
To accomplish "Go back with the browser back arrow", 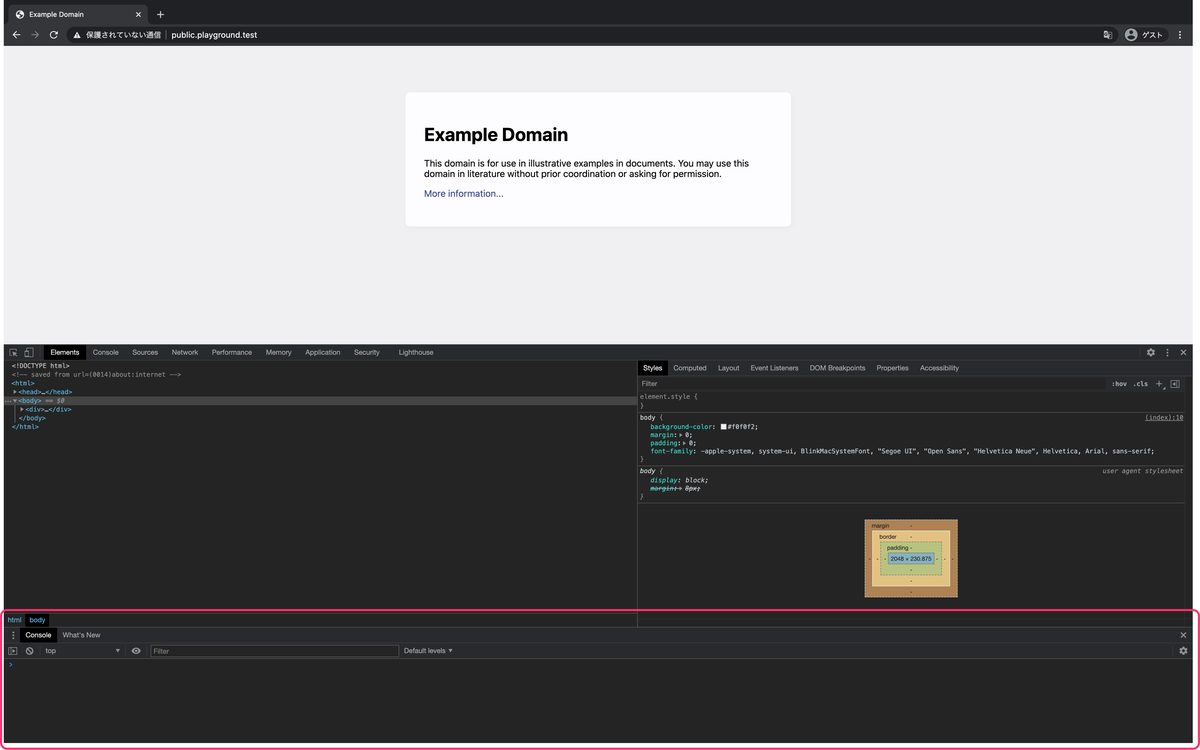I will [16, 35].
